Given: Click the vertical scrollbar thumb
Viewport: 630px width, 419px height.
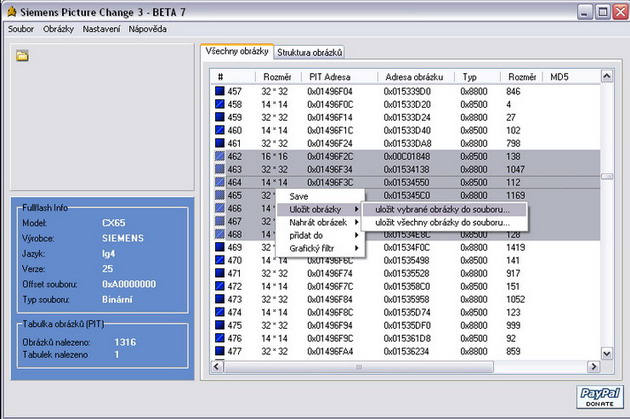Looking at the screenshot, I should coord(607,177).
